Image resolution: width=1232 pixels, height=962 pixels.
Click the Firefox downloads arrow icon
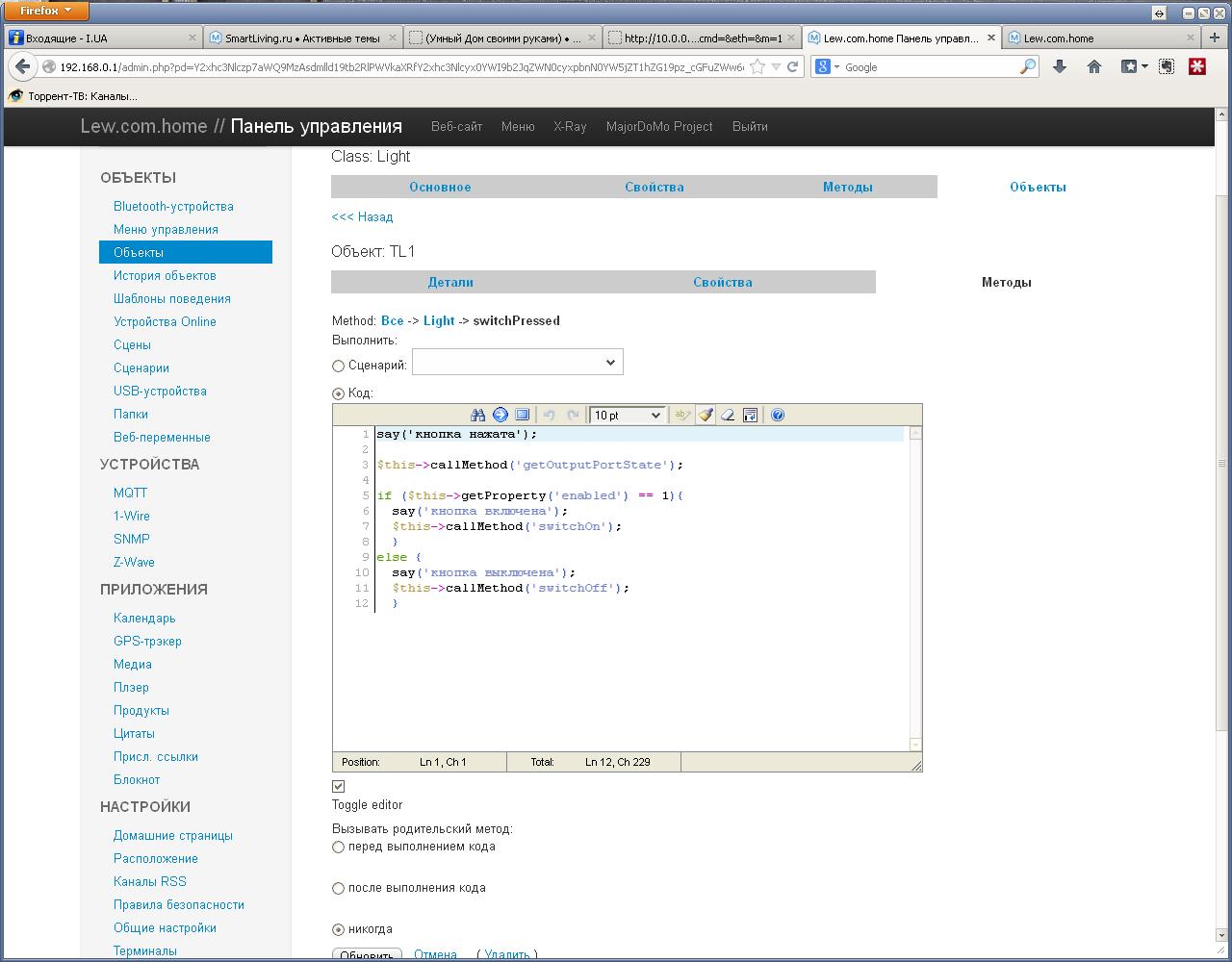tap(1060, 66)
